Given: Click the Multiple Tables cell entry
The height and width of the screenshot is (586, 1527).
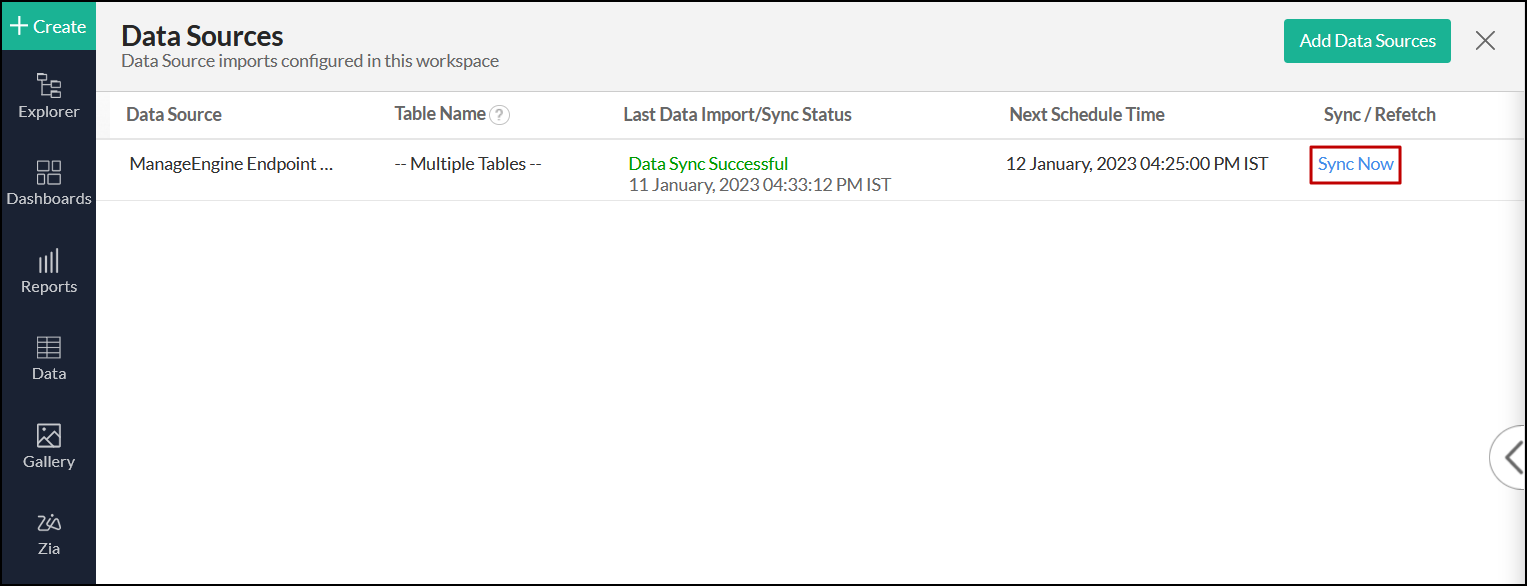Looking at the screenshot, I should pos(468,164).
